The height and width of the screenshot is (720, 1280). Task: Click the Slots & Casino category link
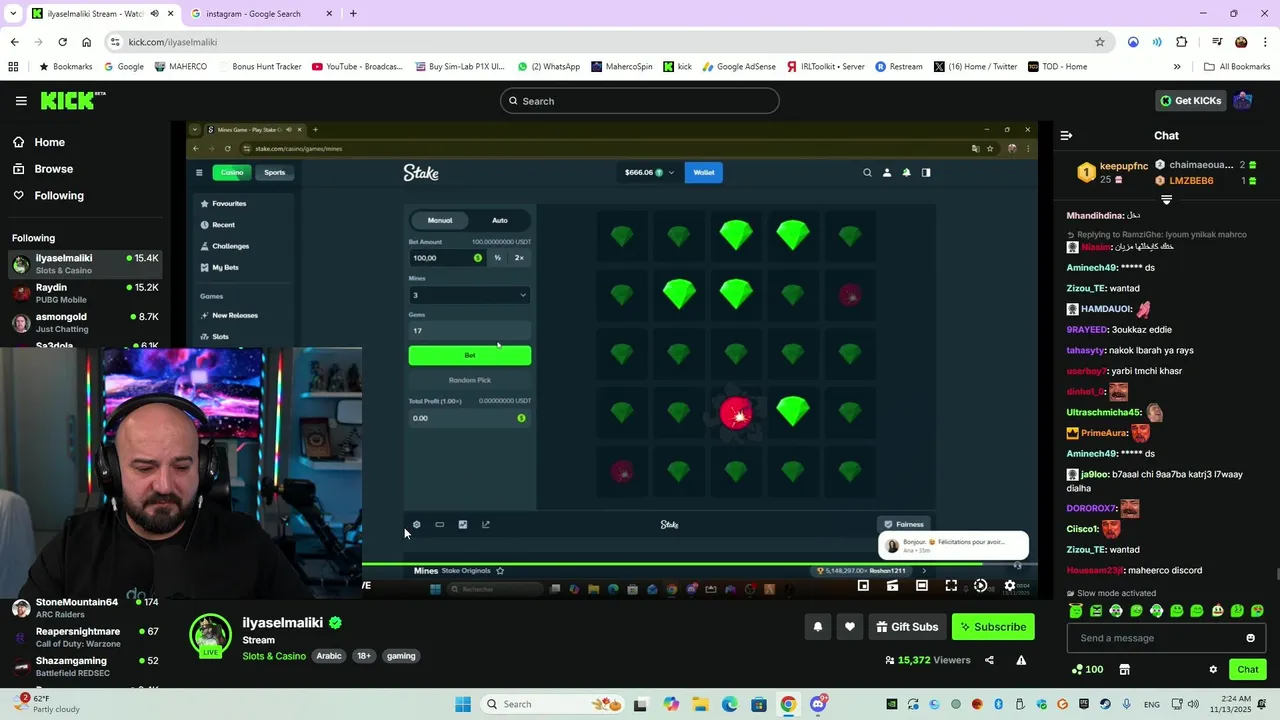tap(274, 656)
